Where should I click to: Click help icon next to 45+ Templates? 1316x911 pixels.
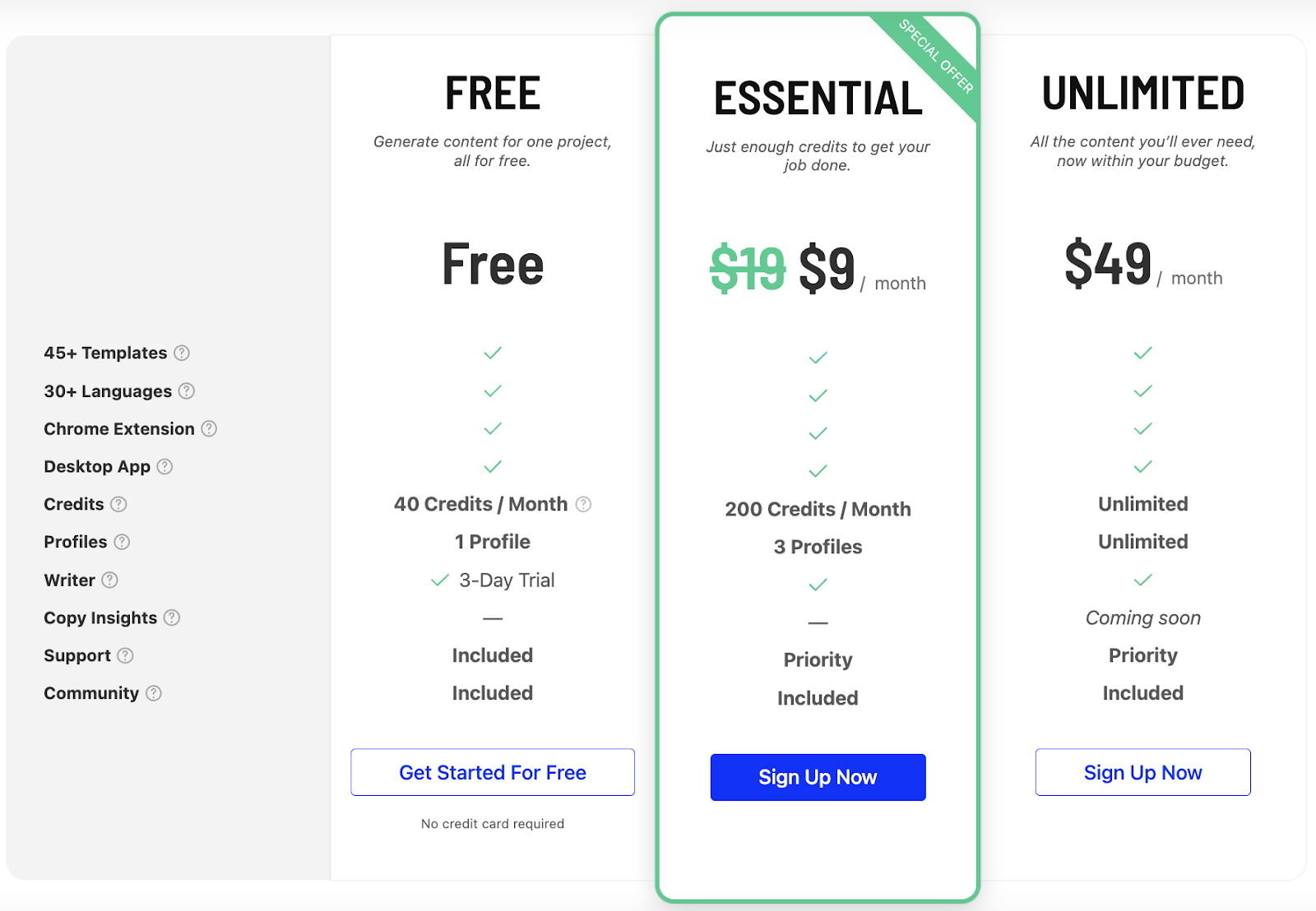[182, 353]
